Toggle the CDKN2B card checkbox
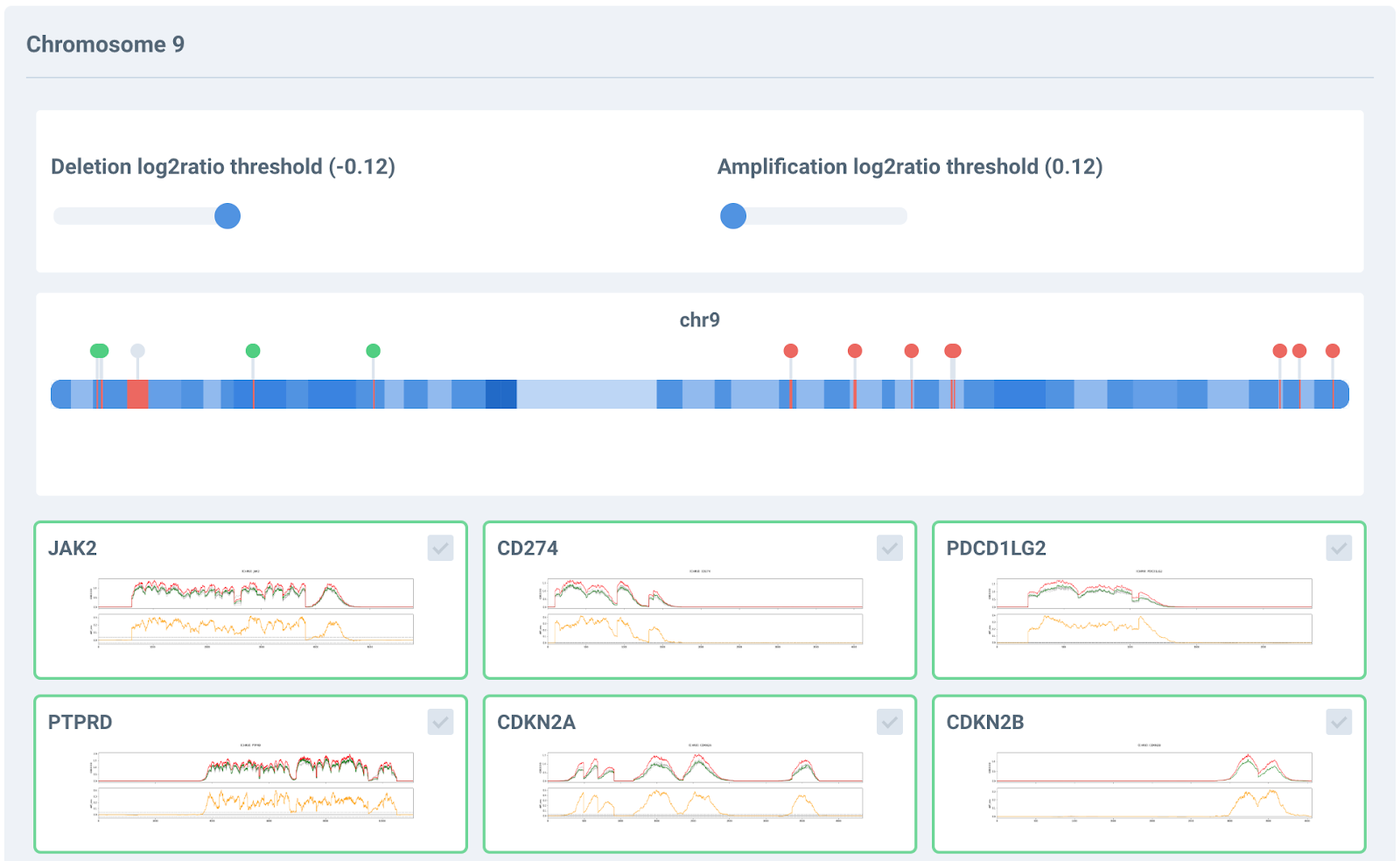 [1339, 722]
